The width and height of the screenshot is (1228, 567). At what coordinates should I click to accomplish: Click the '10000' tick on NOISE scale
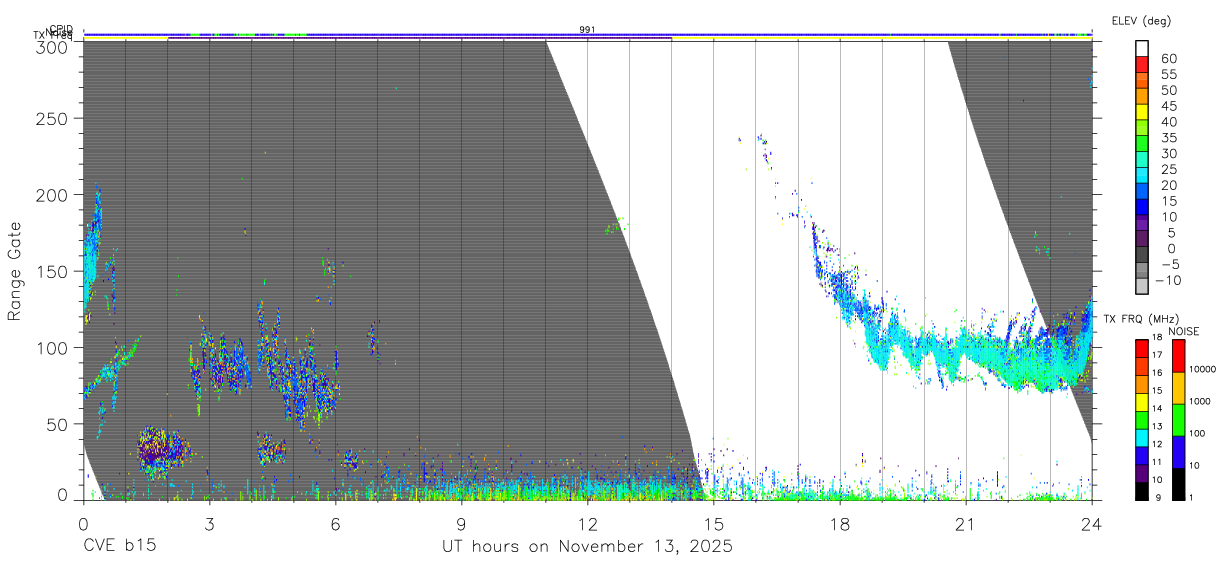pos(1205,369)
